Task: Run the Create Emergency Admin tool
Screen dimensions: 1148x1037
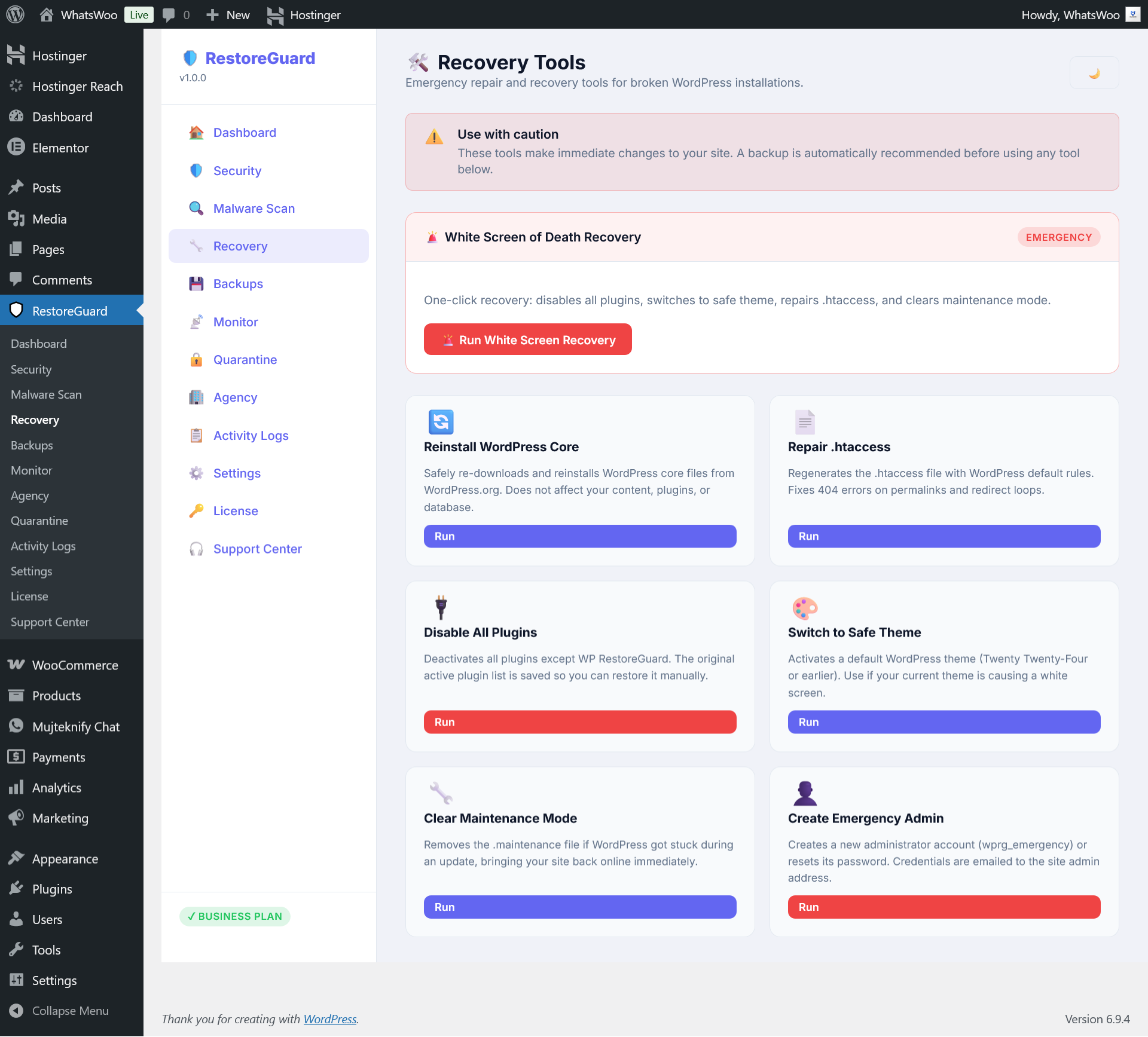Action: coord(944,907)
